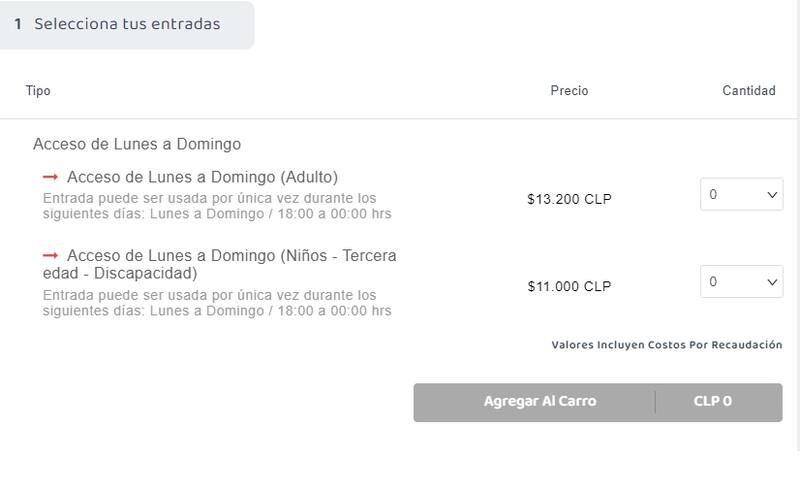This screenshot has width=800, height=492.
Task: Expand quantity selector for Niños - Tercera edad ticket
Action: [741, 282]
